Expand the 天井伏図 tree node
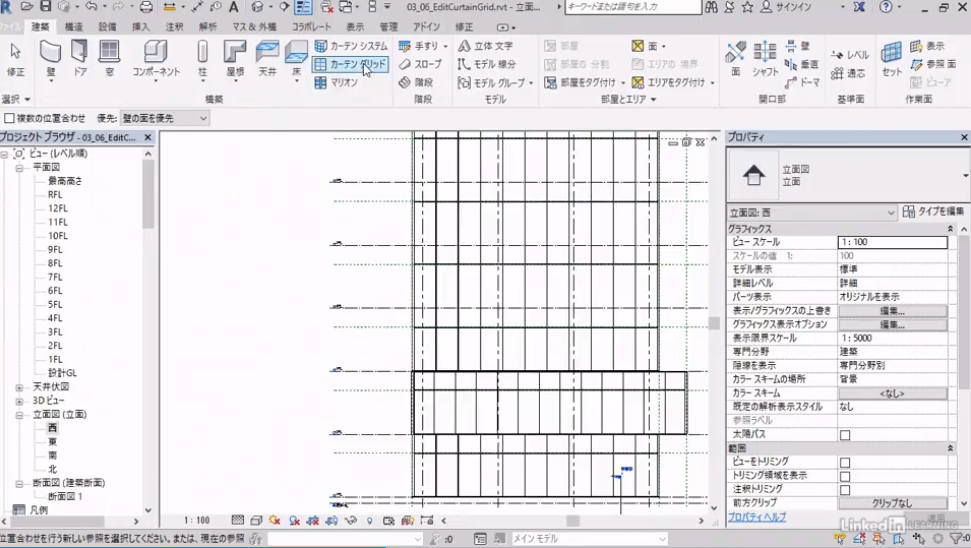Screen dimensions: 971x548 [19, 387]
